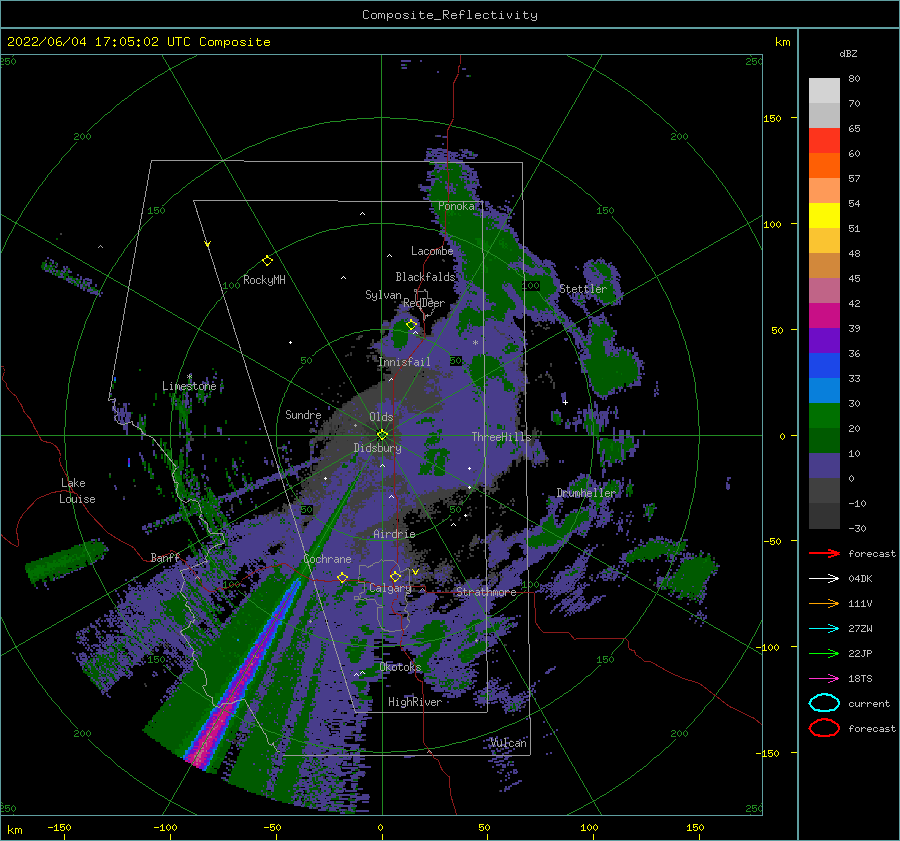
Task: Click the red forecast arrow in legend
Action: tap(824, 553)
